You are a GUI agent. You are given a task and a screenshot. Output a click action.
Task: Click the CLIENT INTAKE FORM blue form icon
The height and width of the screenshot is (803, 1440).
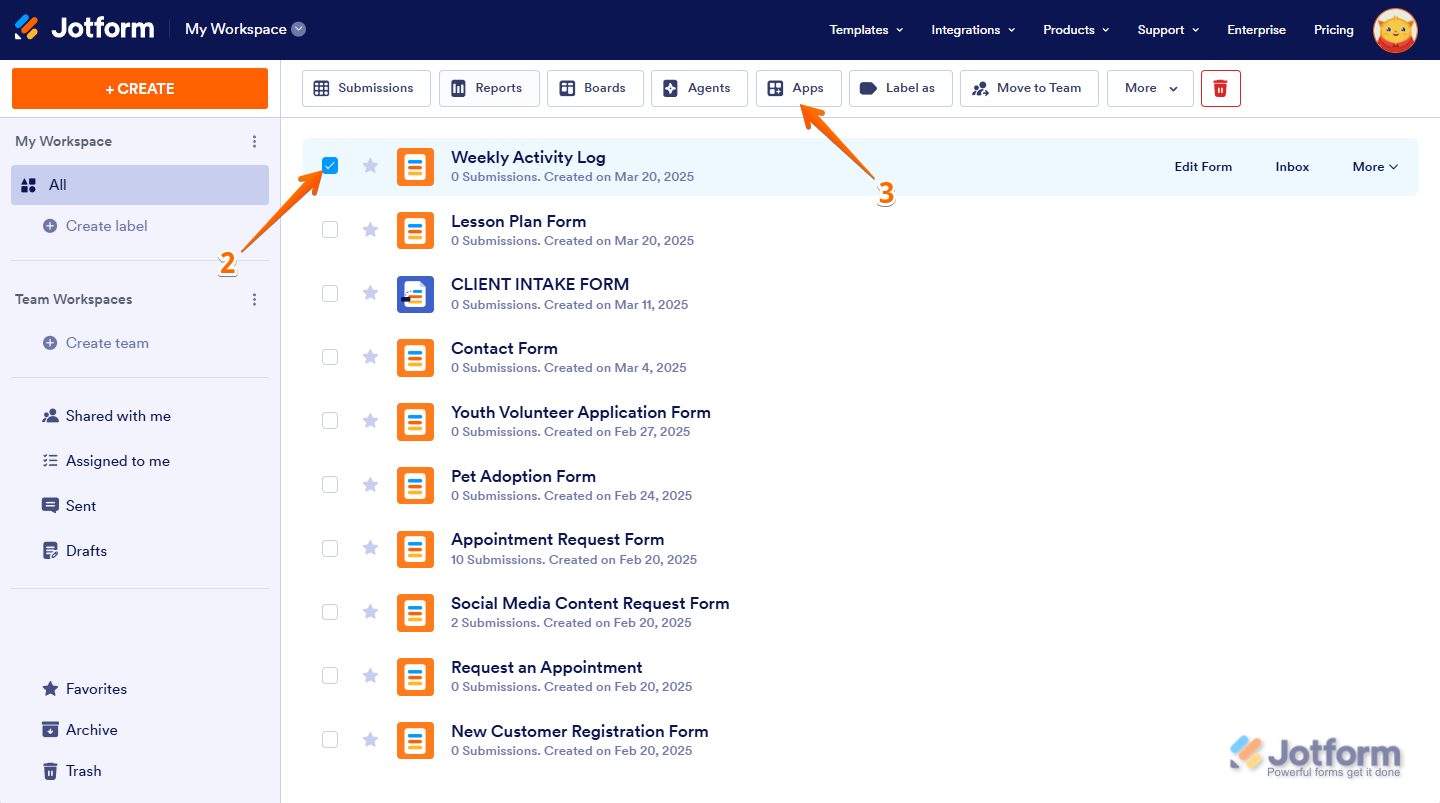415,294
